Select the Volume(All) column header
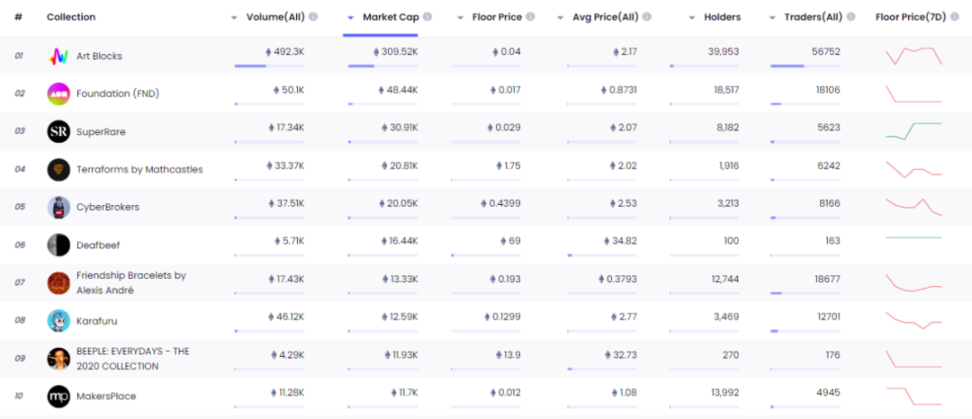 (275, 17)
